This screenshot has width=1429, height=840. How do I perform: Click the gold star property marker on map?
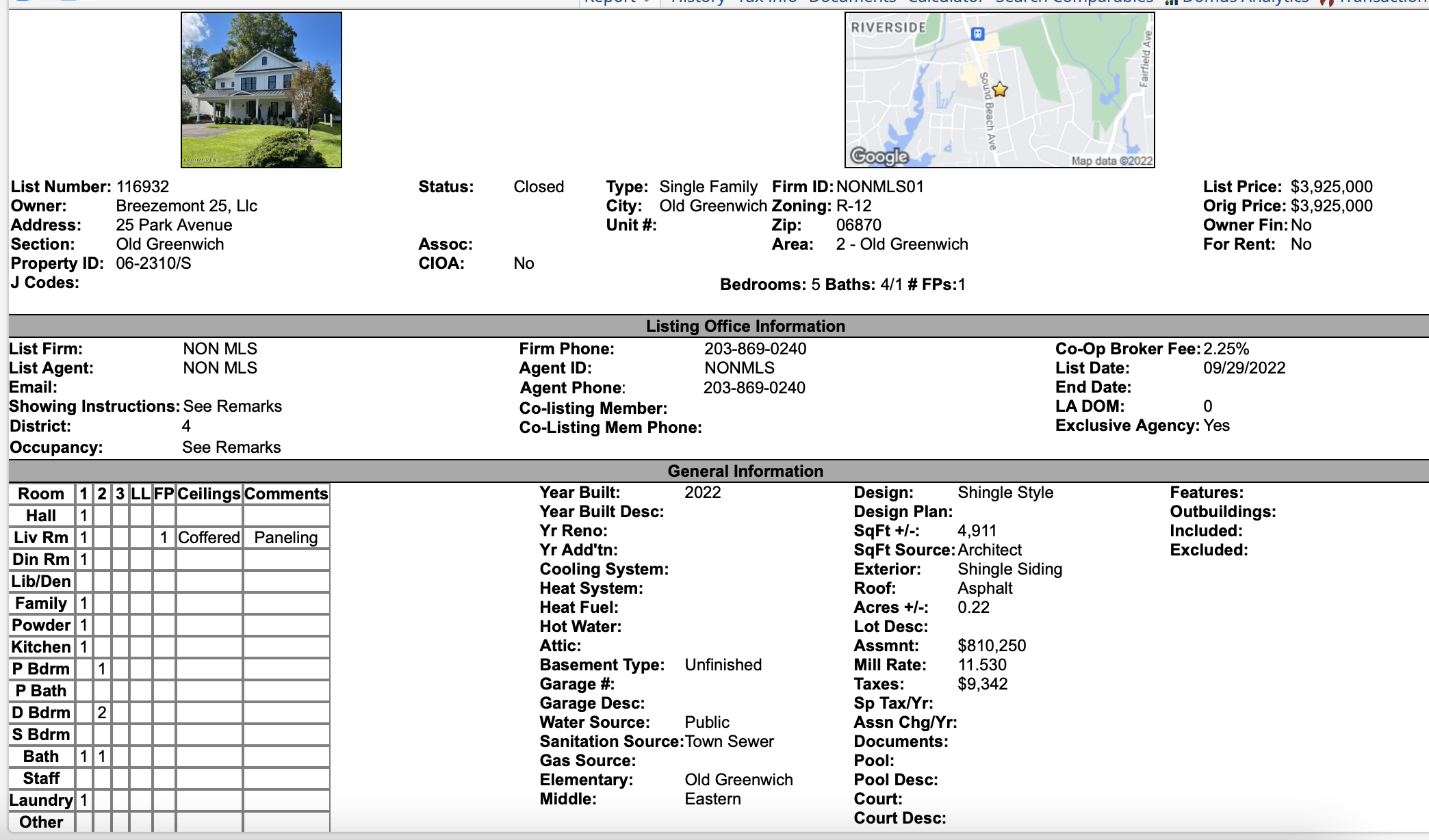click(x=1000, y=90)
